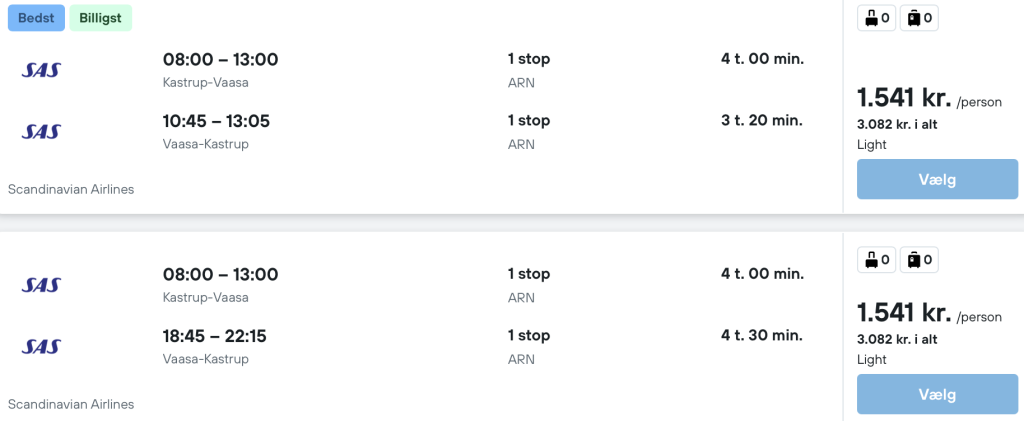Click checked baggage icon in first result
This screenshot has width=1024, height=421.
click(912, 17)
